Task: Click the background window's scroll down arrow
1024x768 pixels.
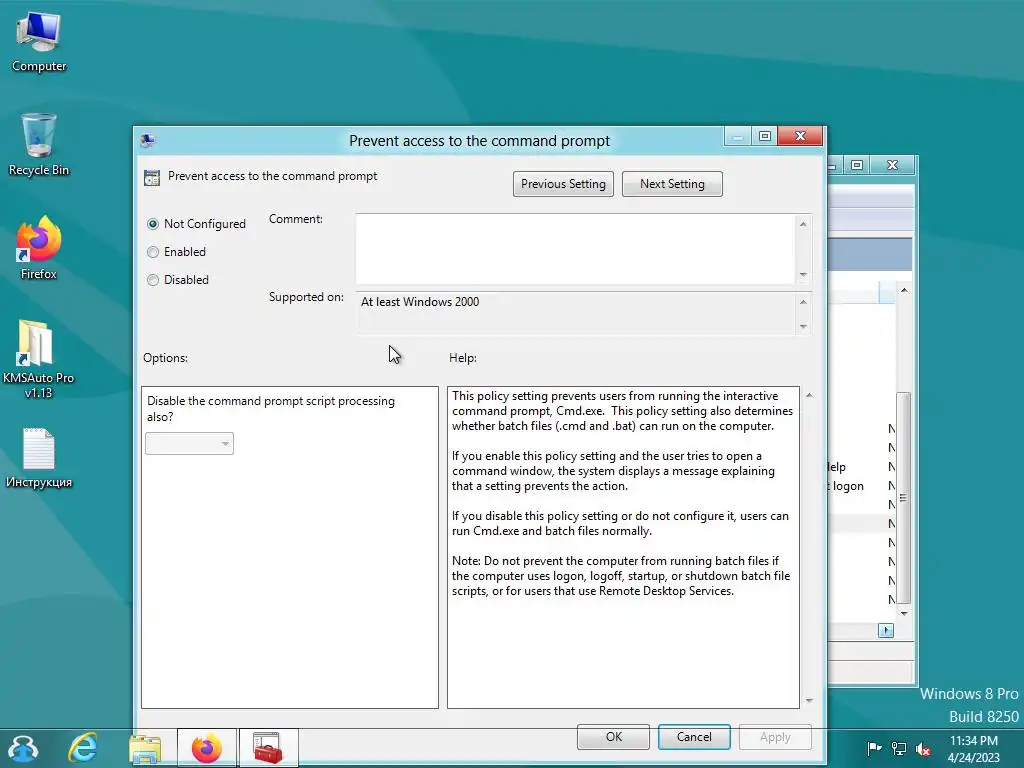Action: (904, 613)
